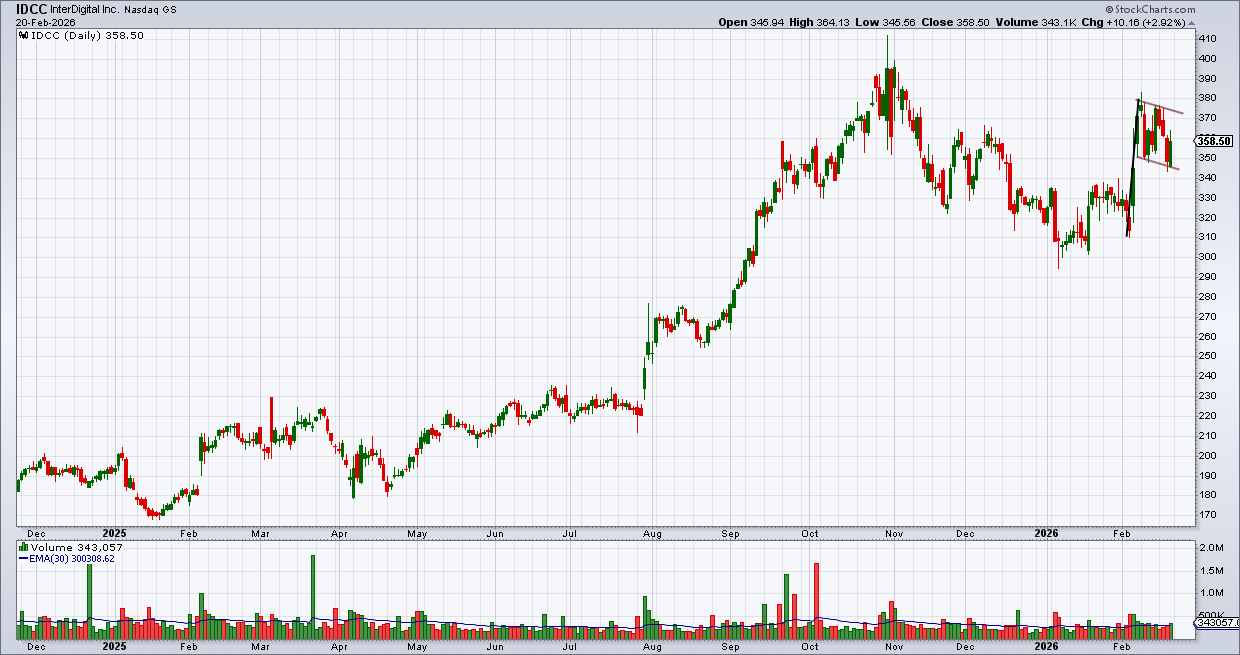
Task: Click the May month label under price panel
Action: [x=416, y=535]
